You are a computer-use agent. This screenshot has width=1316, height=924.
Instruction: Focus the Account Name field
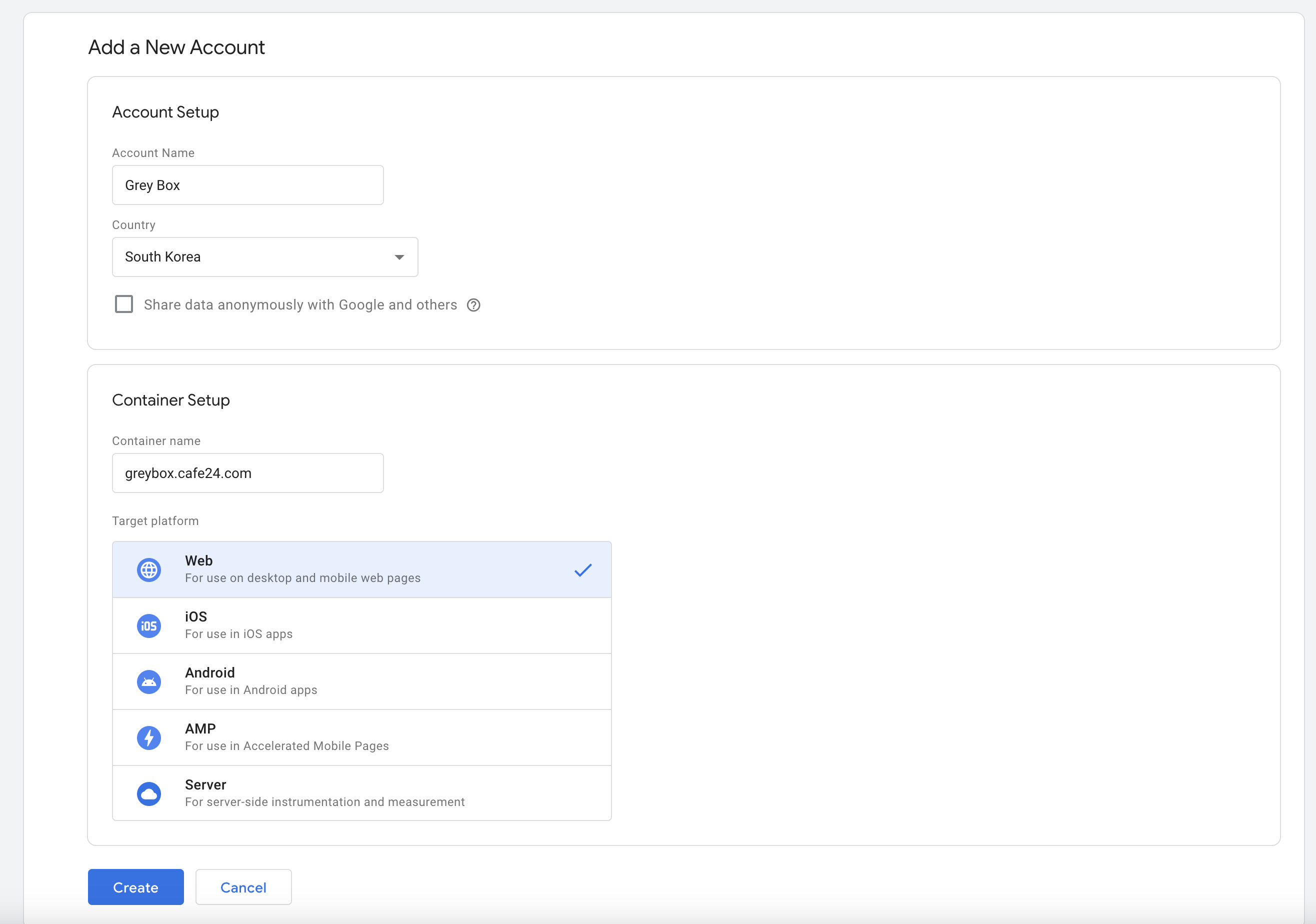pyautogui.click(x=247, y=185)
